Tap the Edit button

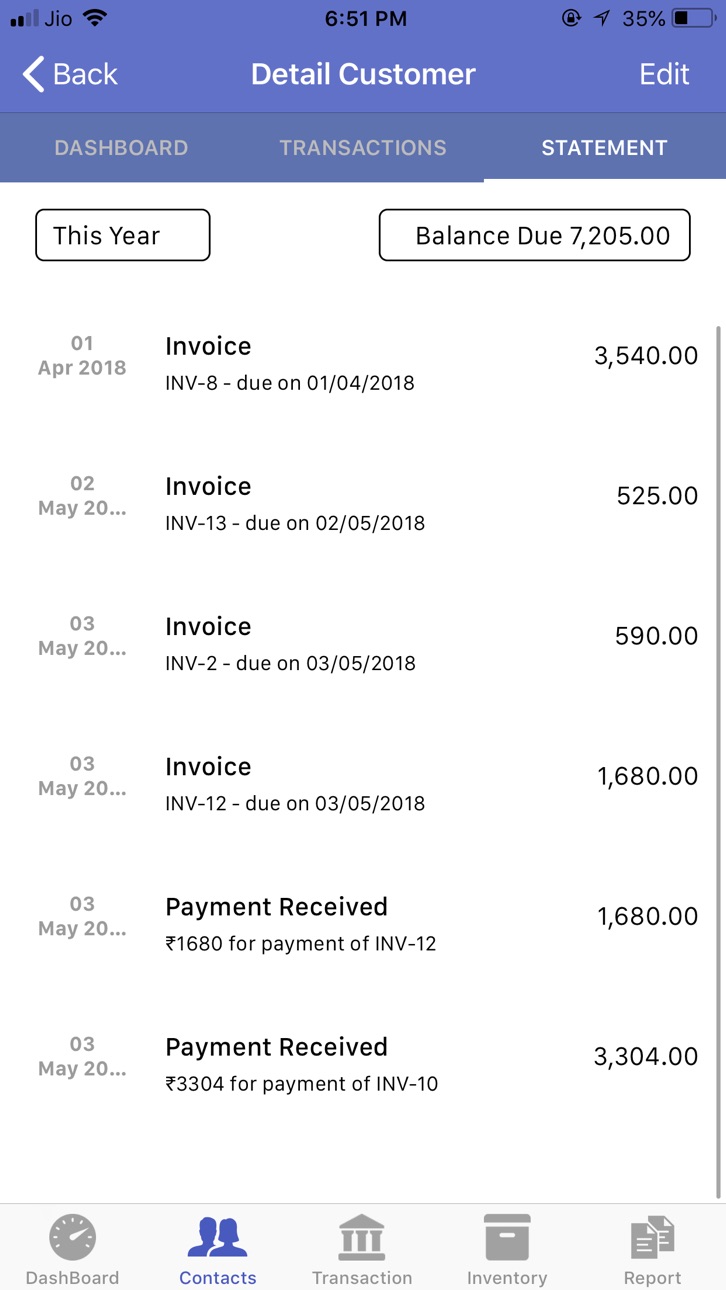point(665,74)
